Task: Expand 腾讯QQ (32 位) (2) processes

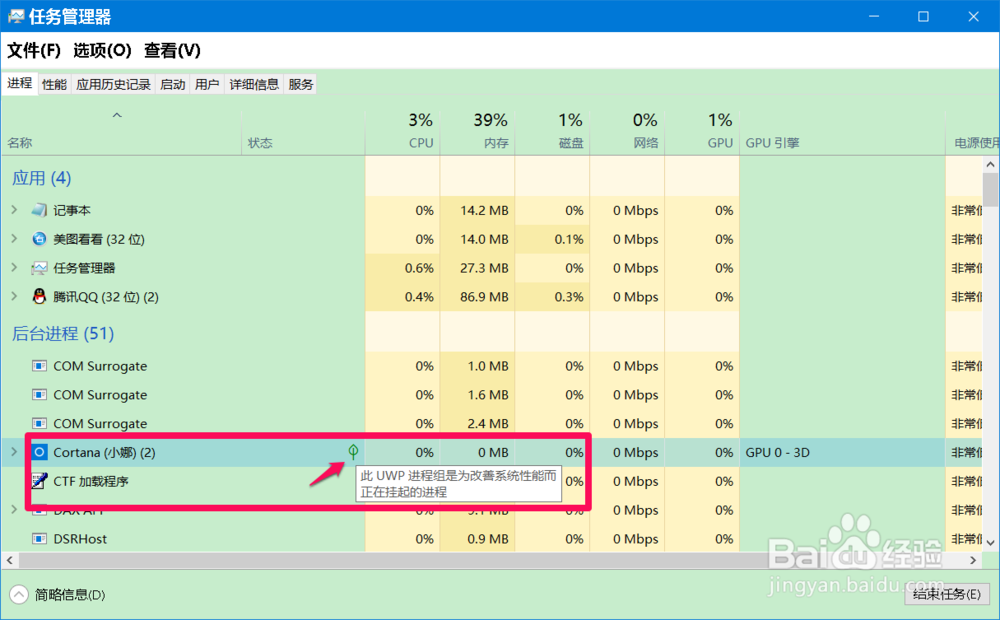Action: click(14, 296)
